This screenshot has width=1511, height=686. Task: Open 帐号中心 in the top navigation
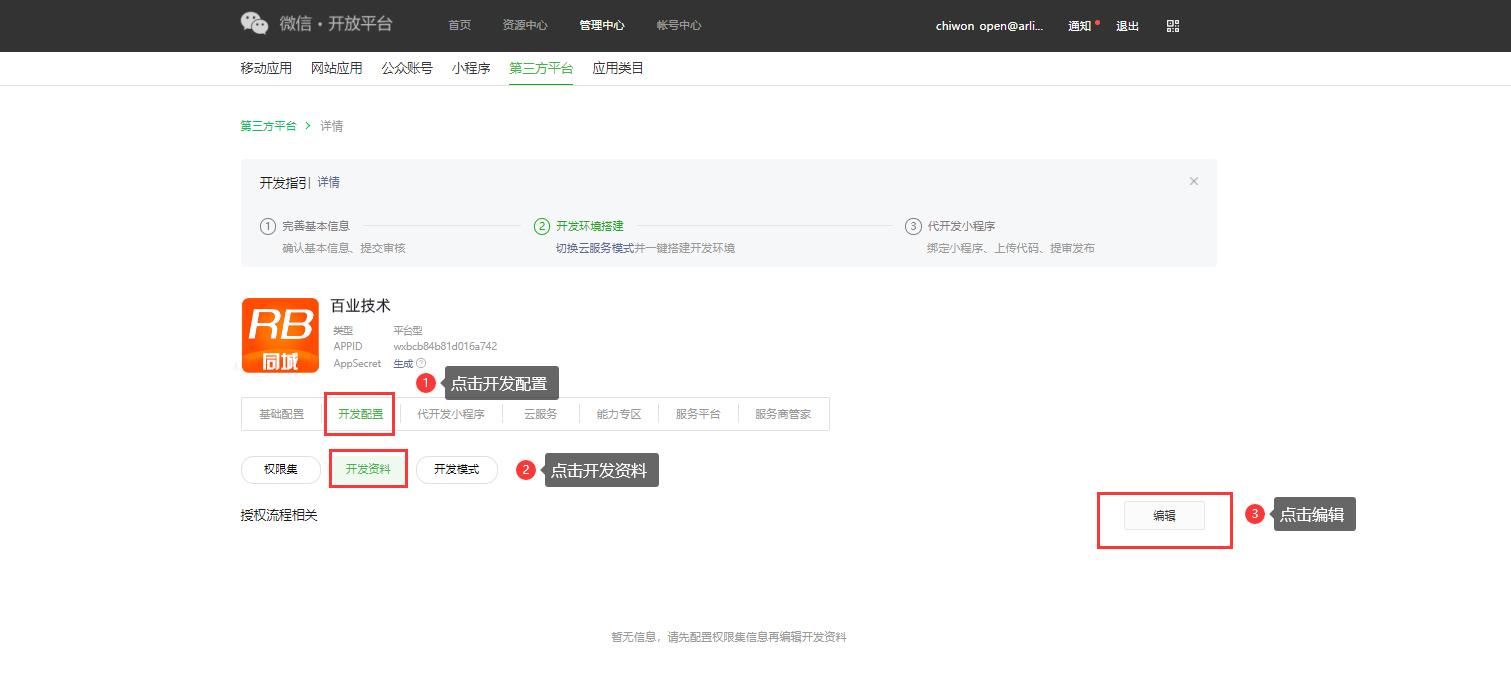click(678, 26)
